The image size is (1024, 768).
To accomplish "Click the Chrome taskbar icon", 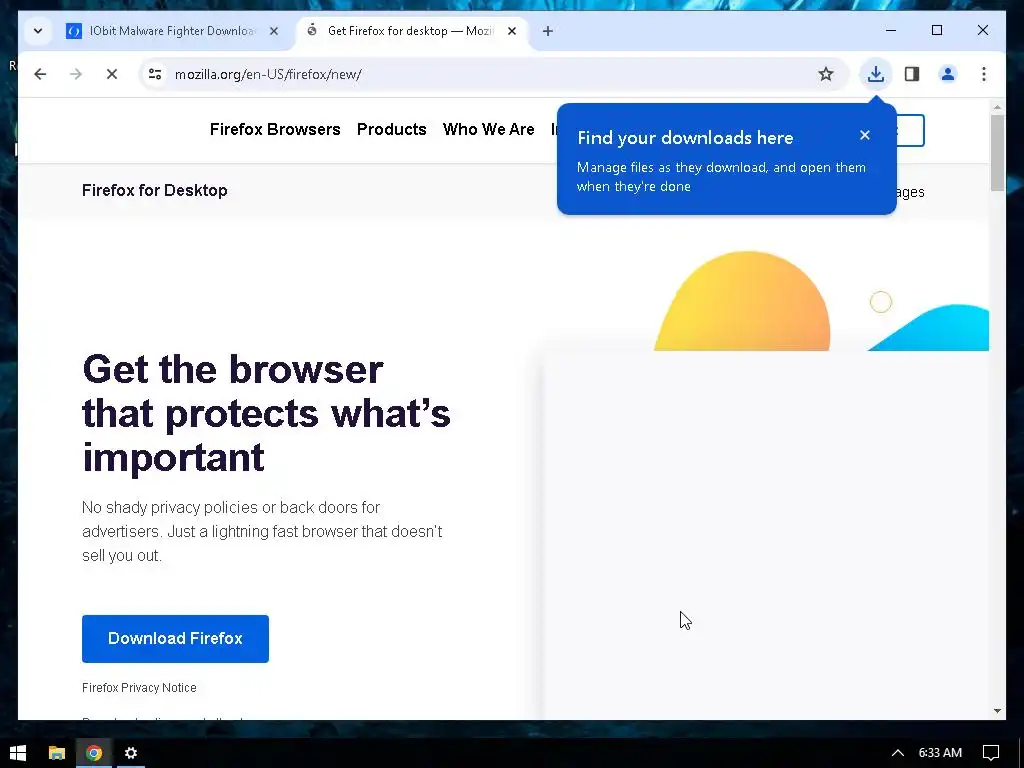I will tap(94, 753).
